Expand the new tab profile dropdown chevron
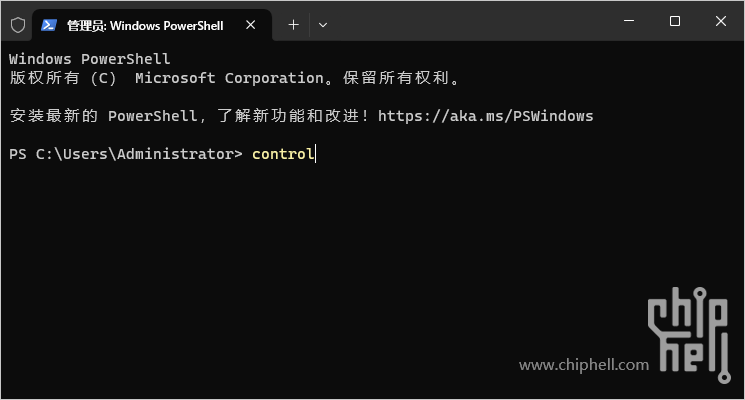Image resolution: width=745 pixels, height=400 pixels. [x=323, y=25]
